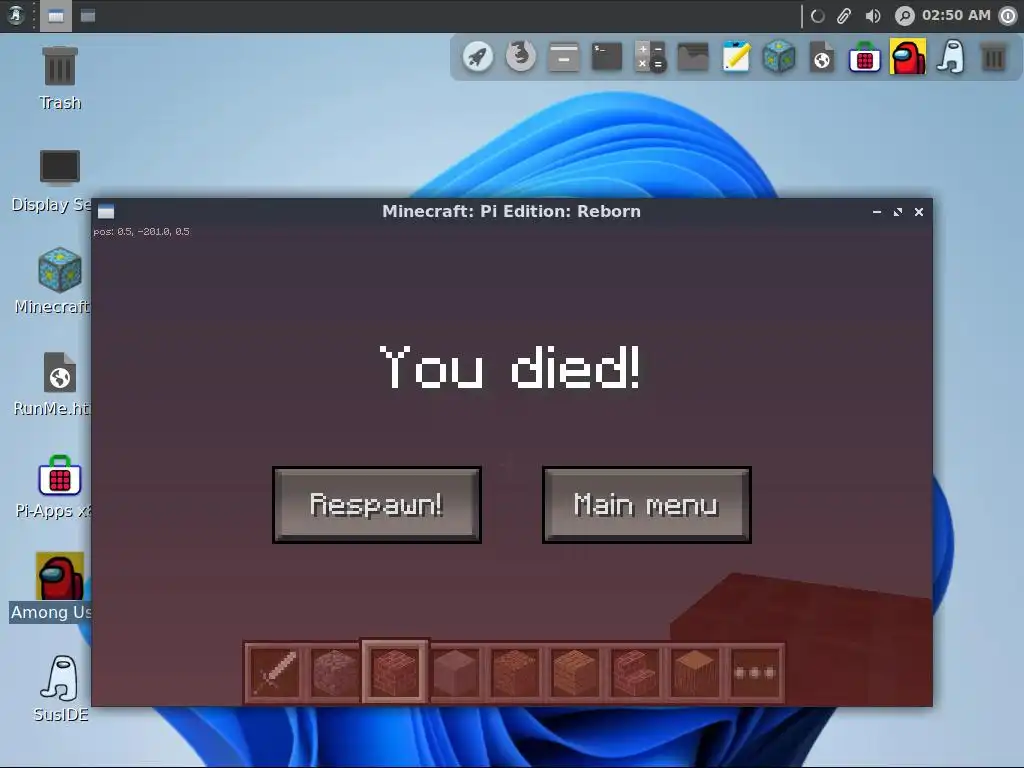Open the calculator from the dock
This screenshot has height=768, width=1024.
[650, 57]
